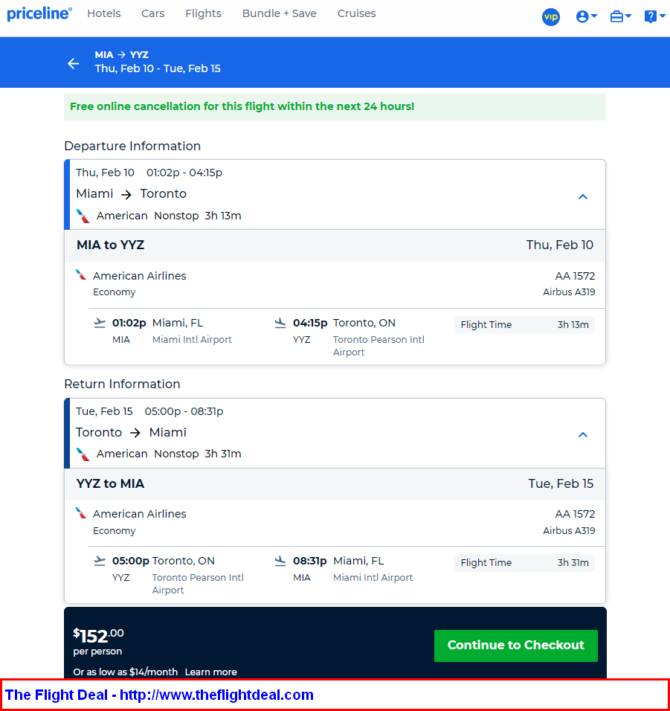Open the Cars tab

153,14
